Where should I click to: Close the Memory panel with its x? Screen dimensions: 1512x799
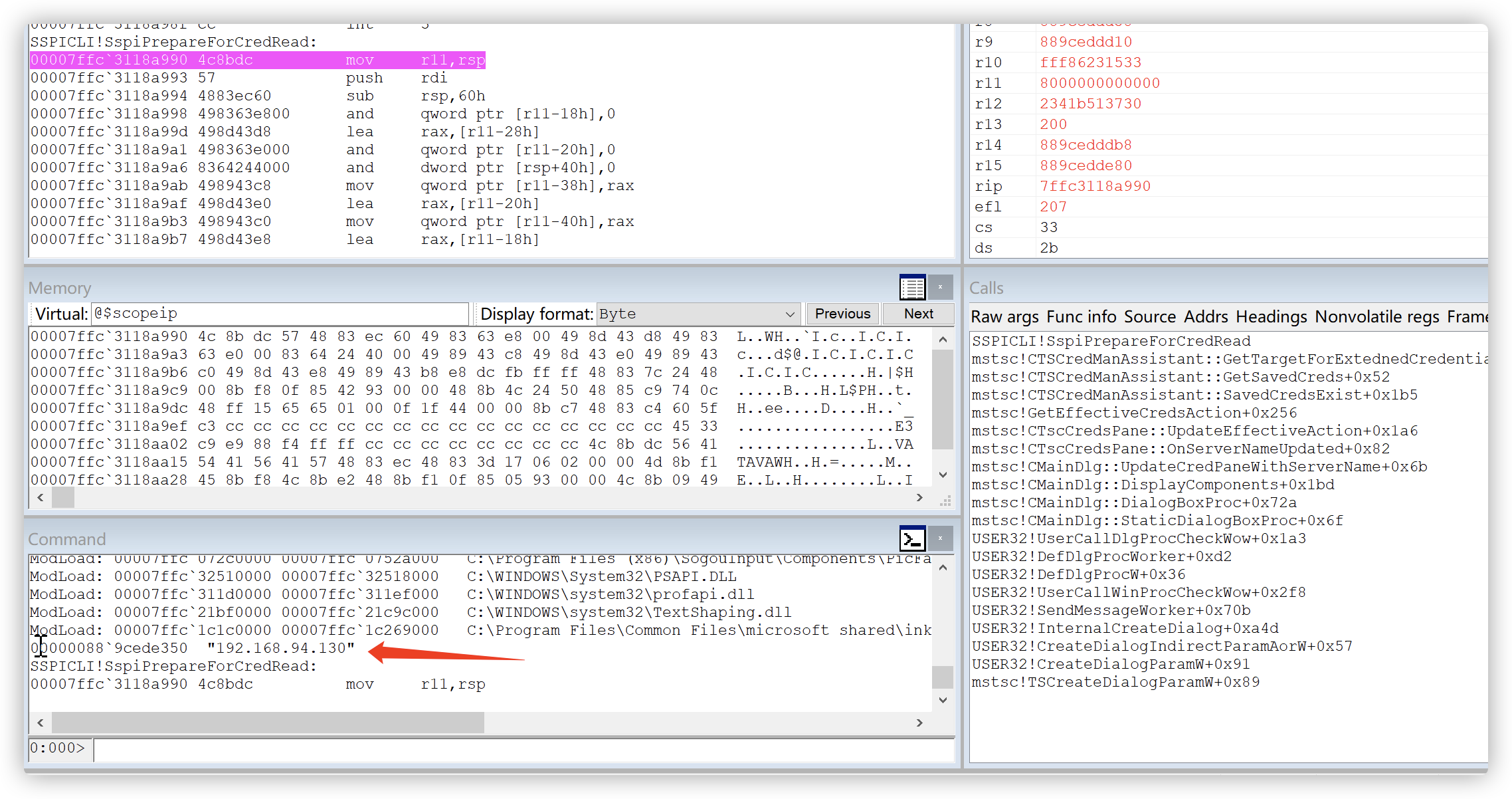point(940,287)
